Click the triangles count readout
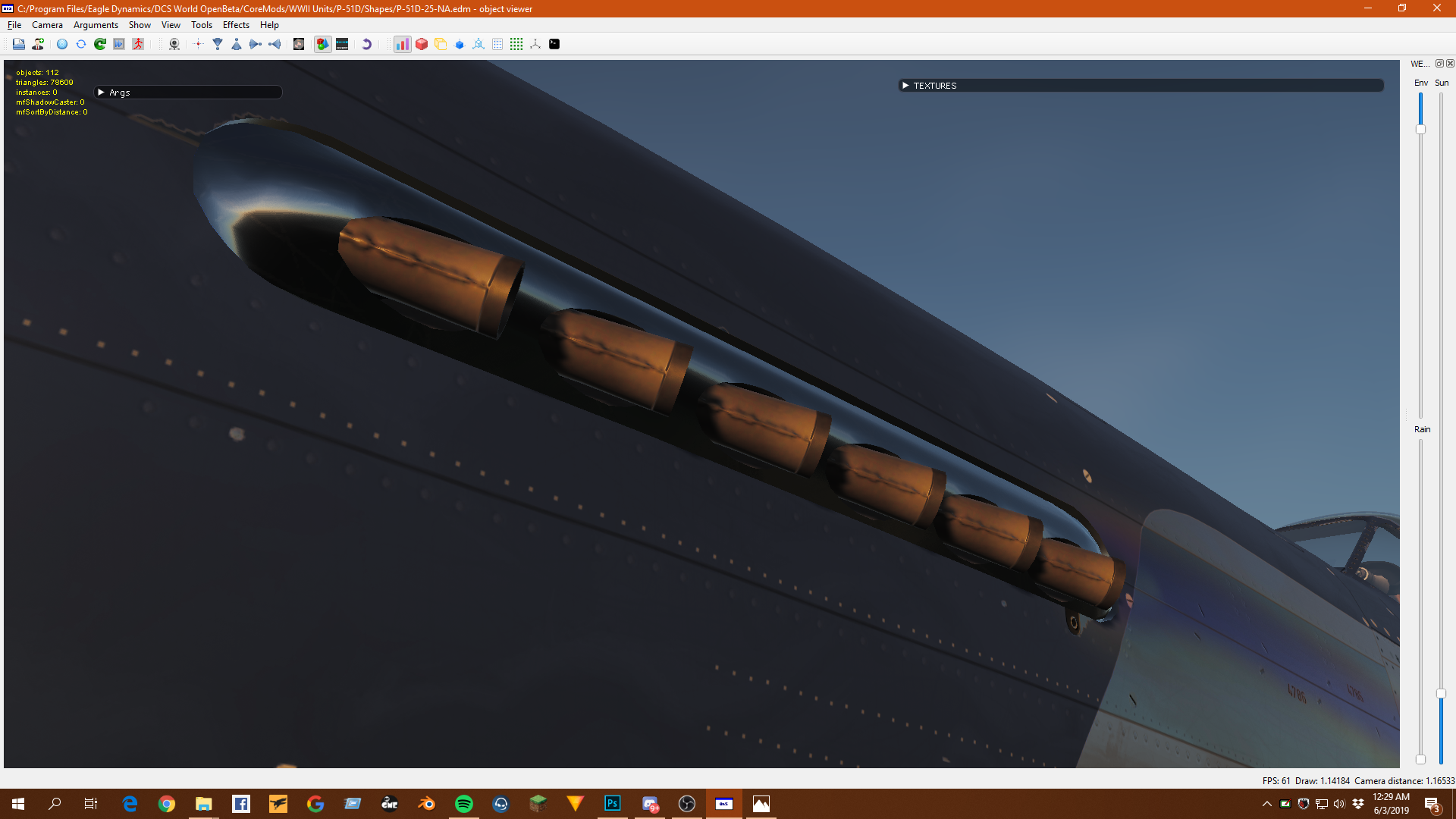The width and height of the screenshot is (1456, 819). (45, 83)
